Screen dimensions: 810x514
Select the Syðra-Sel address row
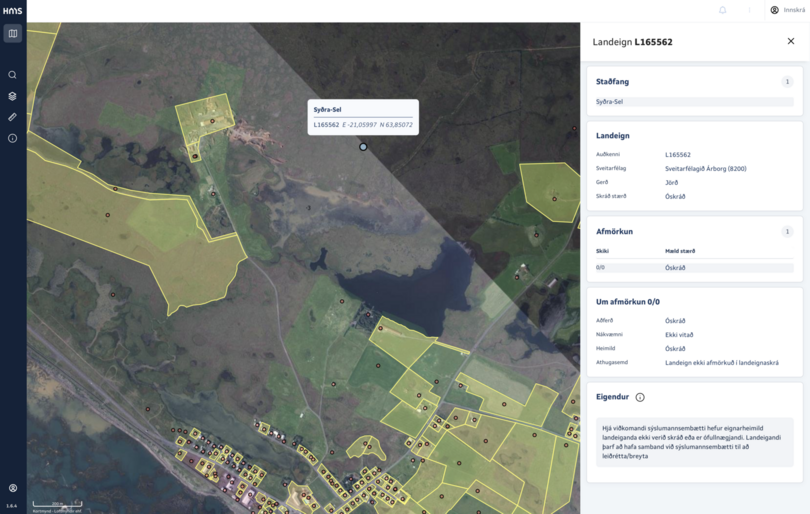(x=694, y=102)
